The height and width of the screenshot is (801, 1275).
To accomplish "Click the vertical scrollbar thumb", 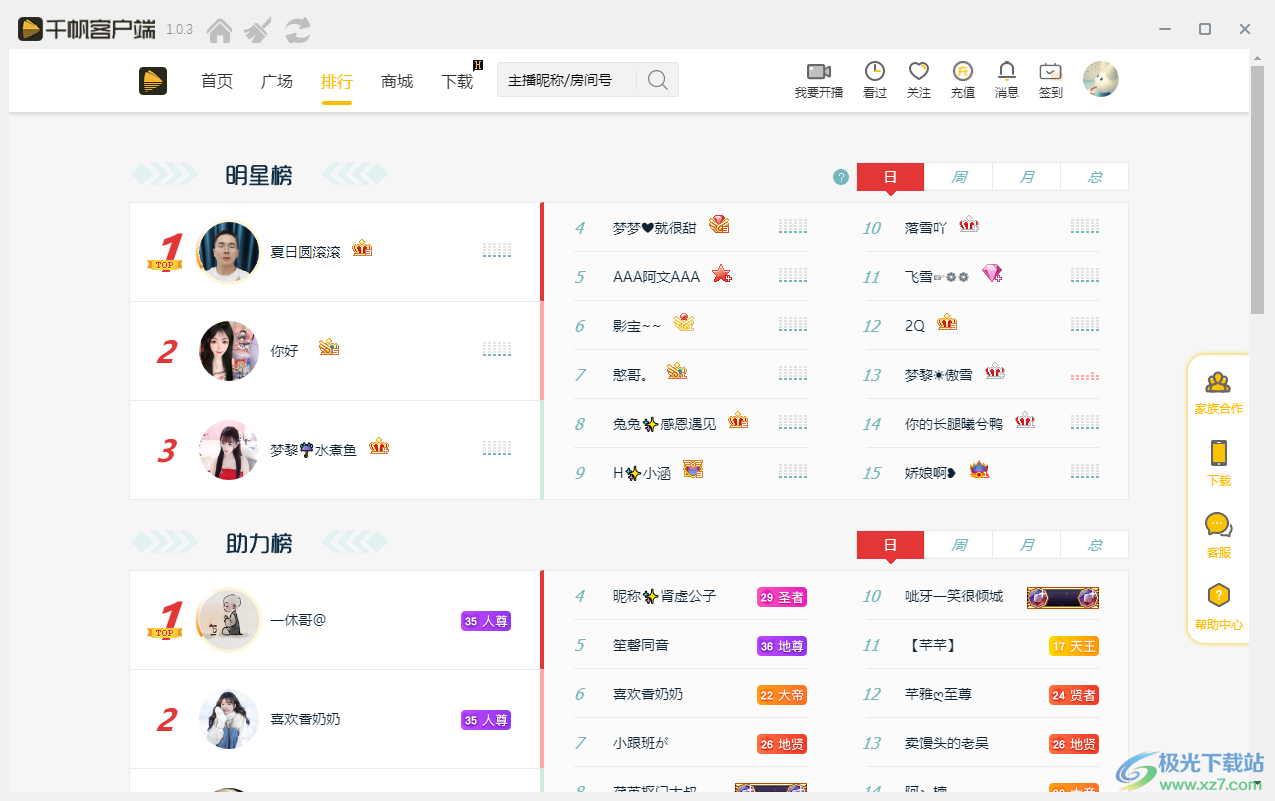I will click(1257, 190).
